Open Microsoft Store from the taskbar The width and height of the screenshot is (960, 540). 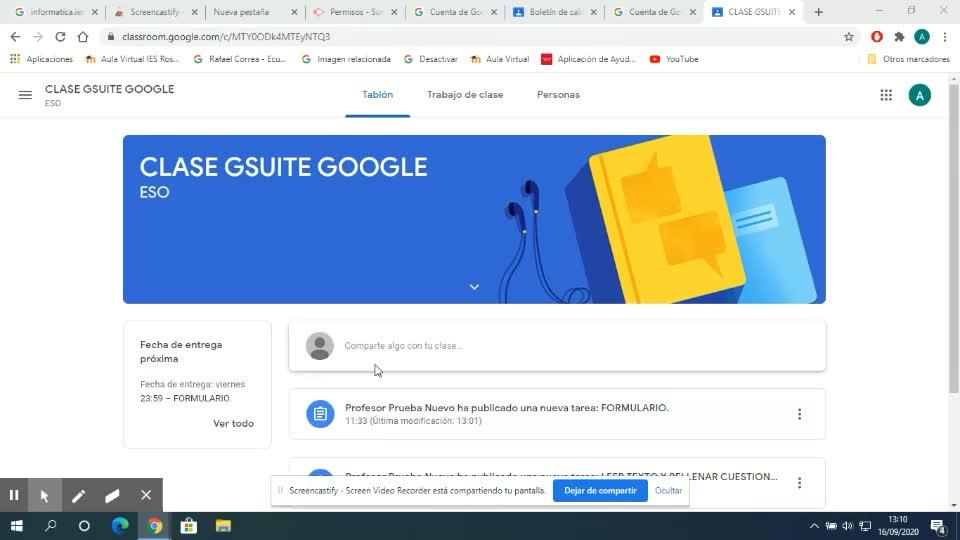pos(189,526)
